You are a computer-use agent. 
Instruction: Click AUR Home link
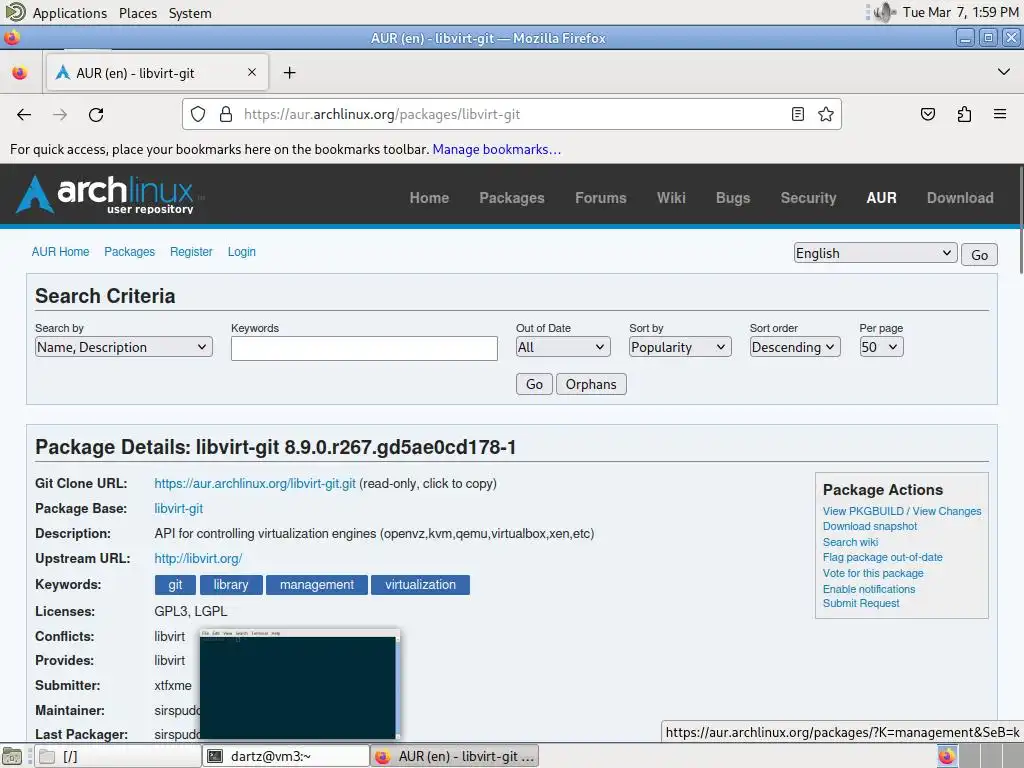pos(60,252)
